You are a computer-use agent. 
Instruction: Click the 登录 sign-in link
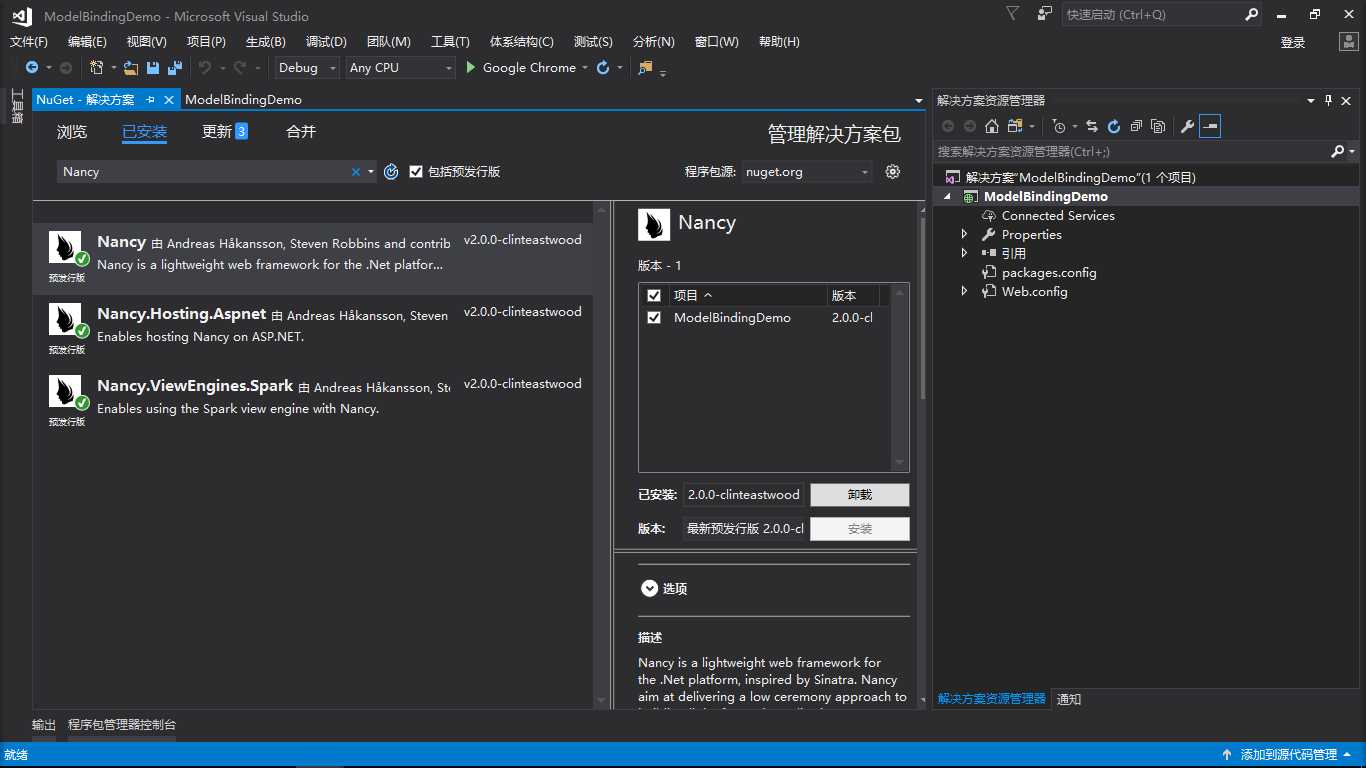tap(1293, 42)
